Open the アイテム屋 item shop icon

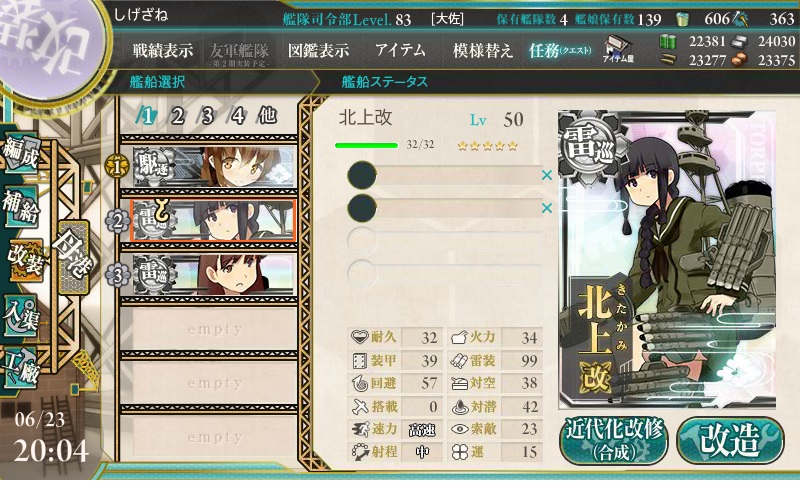pyautogui.click(x=617, y=49)
